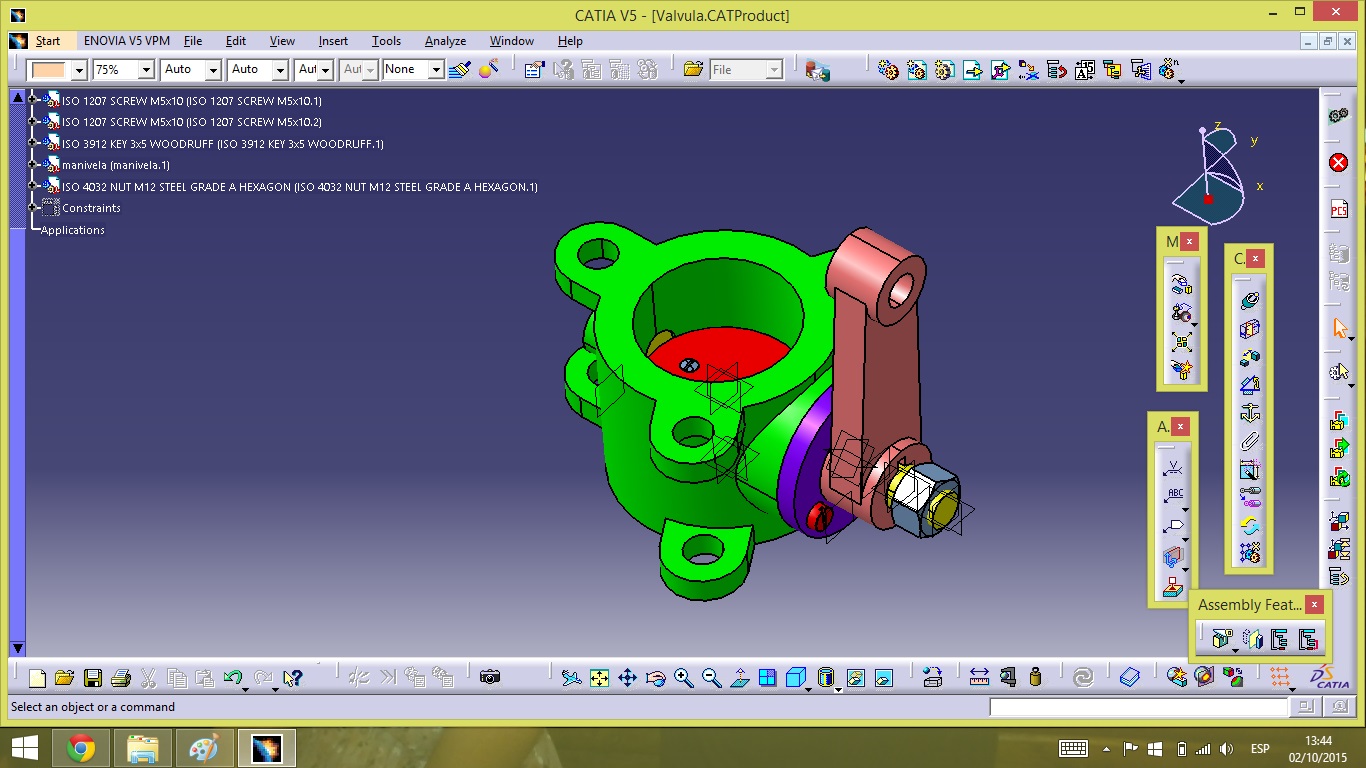The height and width of the screenshot is (768, 1366).
Task: Click the Fit All In view icon
Action: [x=599, y=678]
